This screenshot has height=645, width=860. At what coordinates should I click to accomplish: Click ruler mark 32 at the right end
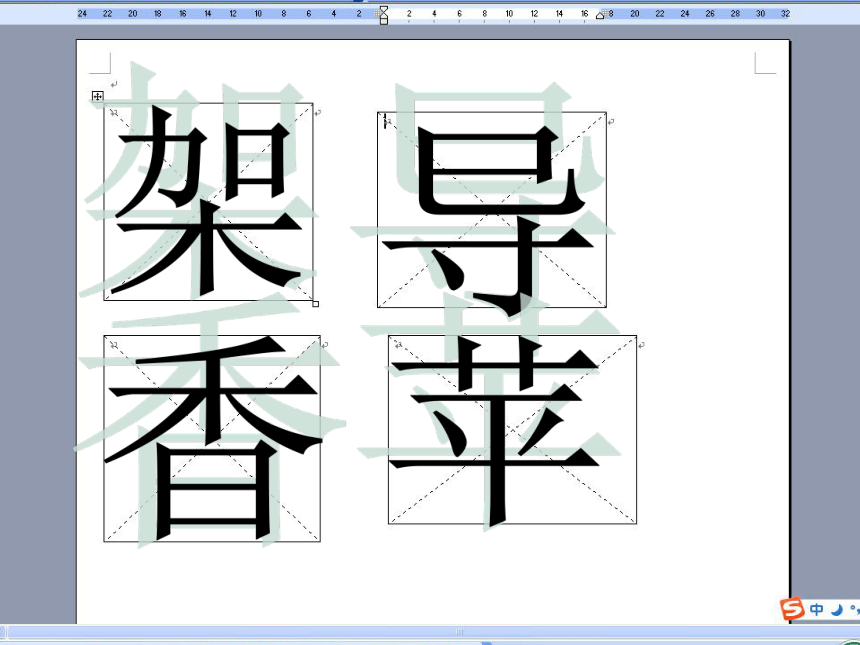coord(785,13)
